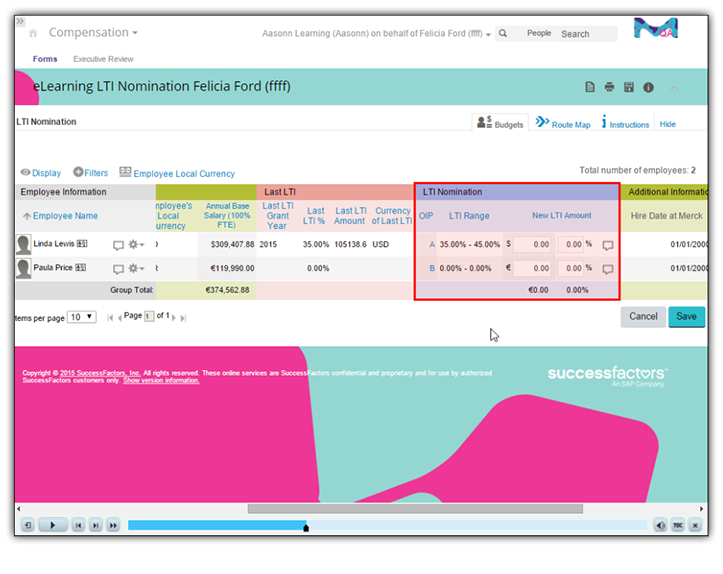This screenshot has width=723, height=574.
Task: Click the print icon in form header
Action: pos(609,88)
